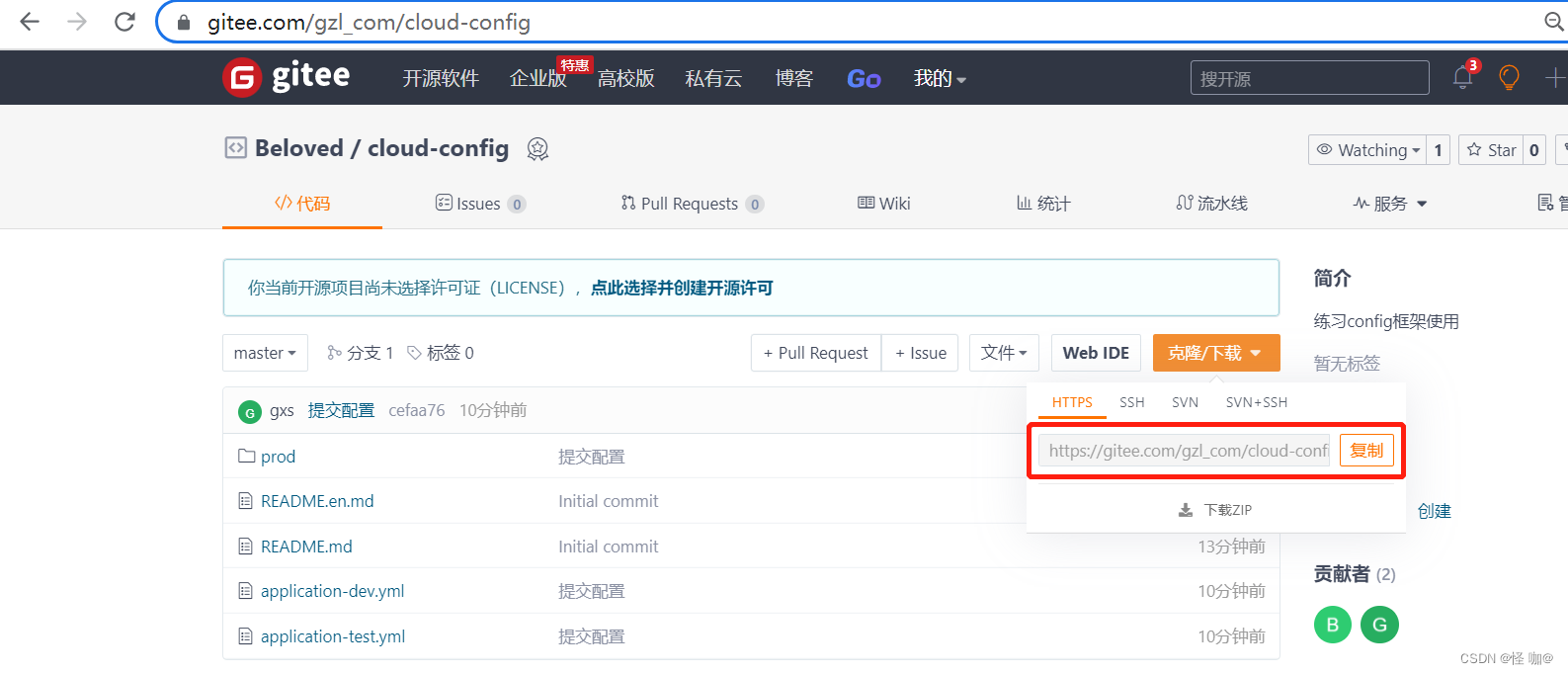The width and height of the screenshot is (1568, 674).
Task: Open the 我的 menu dropdown
Action: (x=940, y=78)
